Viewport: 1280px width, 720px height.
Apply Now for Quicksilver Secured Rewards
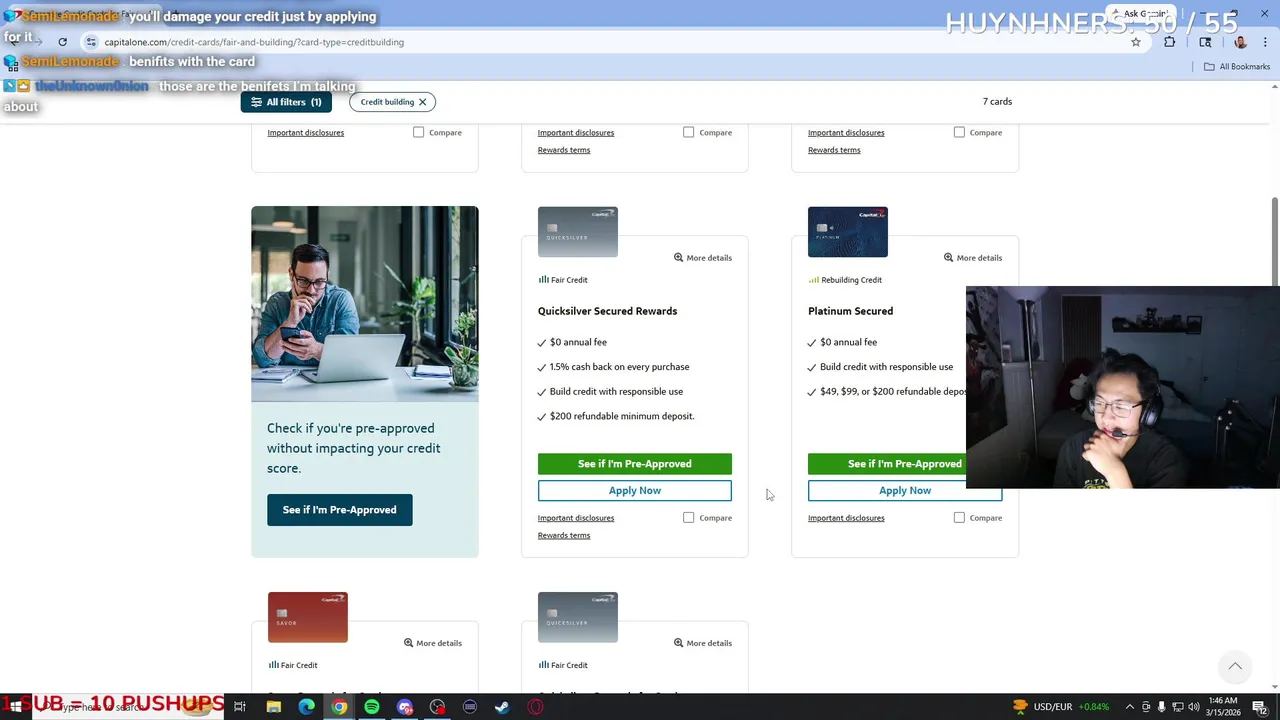pos(635,491)
